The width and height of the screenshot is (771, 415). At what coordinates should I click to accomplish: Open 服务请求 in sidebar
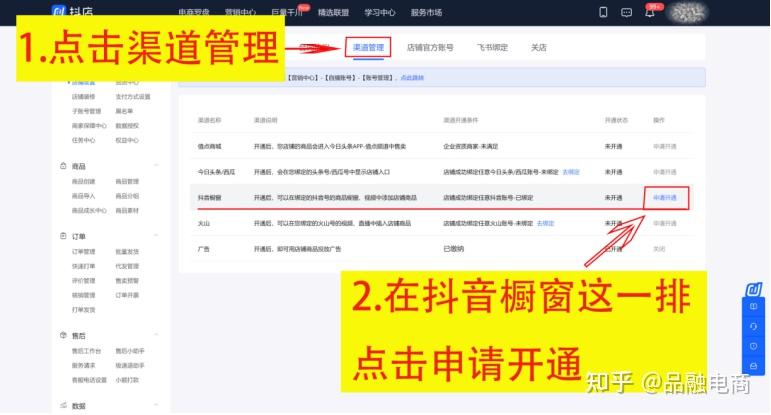tap(84, 365)
